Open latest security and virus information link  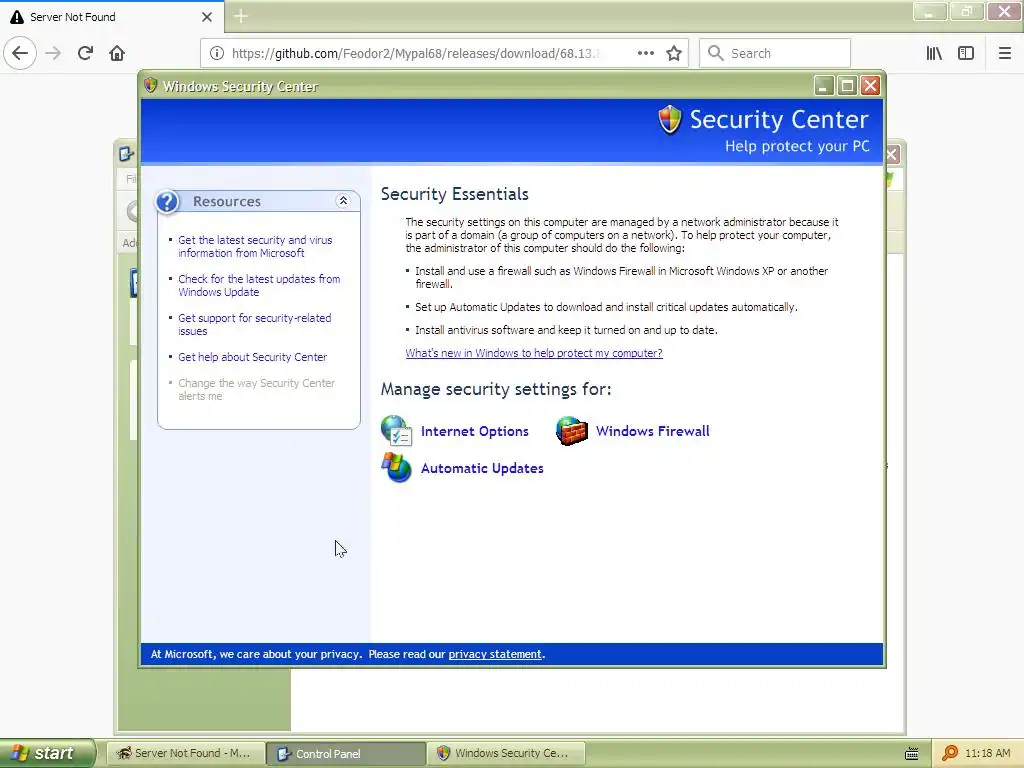[255, 246]
